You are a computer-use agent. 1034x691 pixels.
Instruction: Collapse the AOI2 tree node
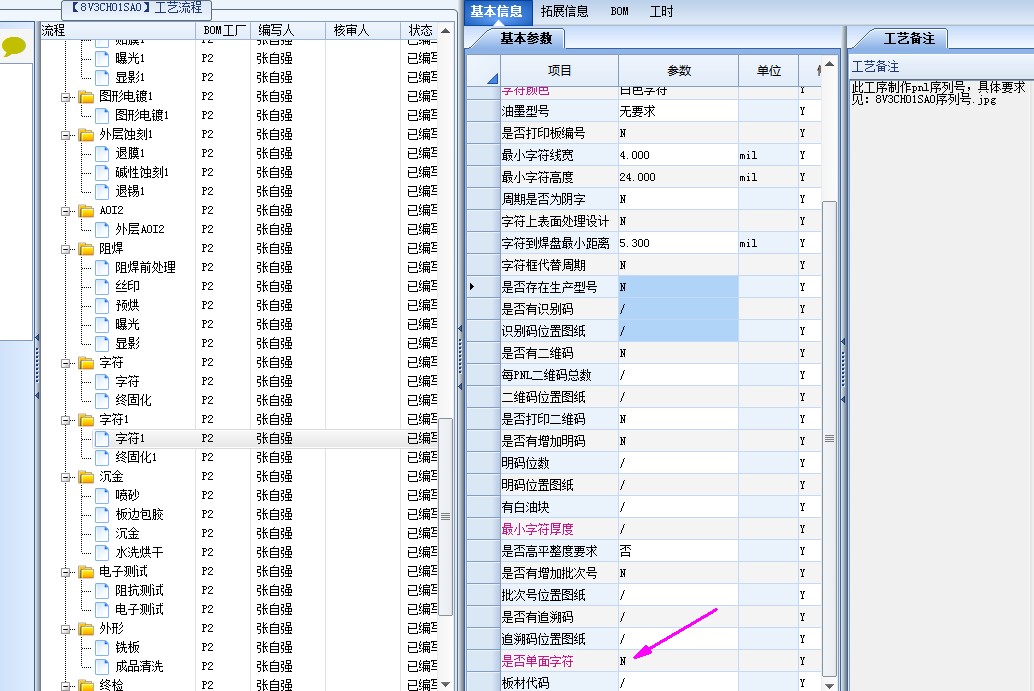tap(66, 211)
